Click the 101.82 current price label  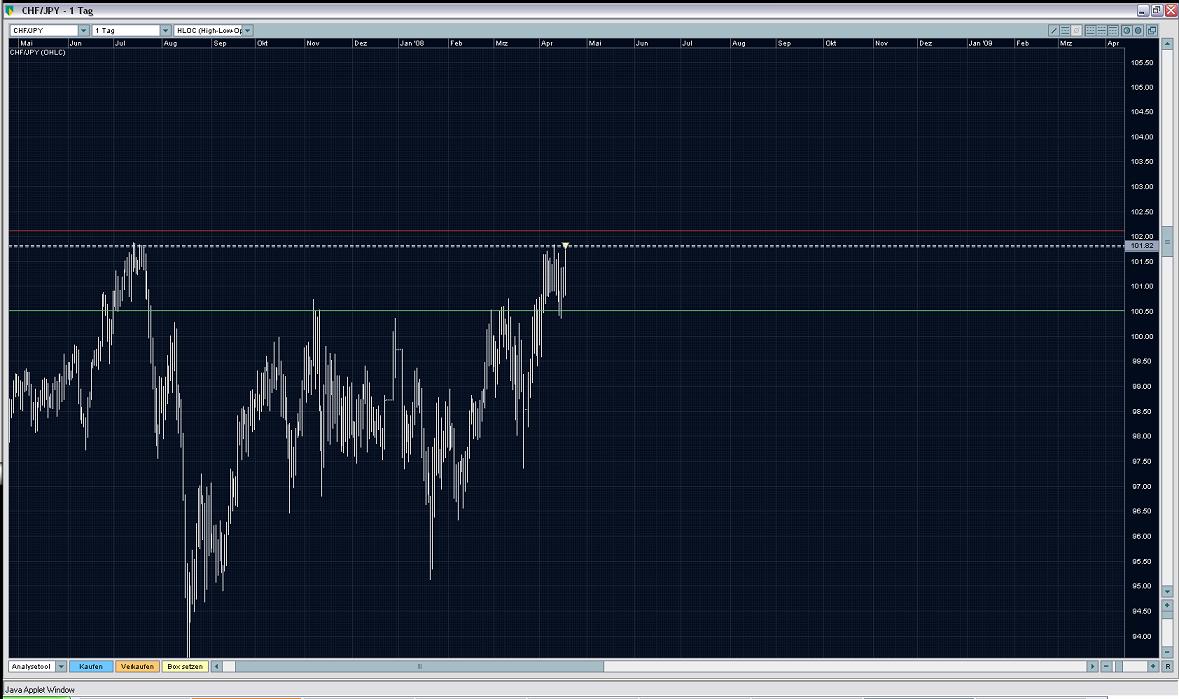click(1141, 246)
